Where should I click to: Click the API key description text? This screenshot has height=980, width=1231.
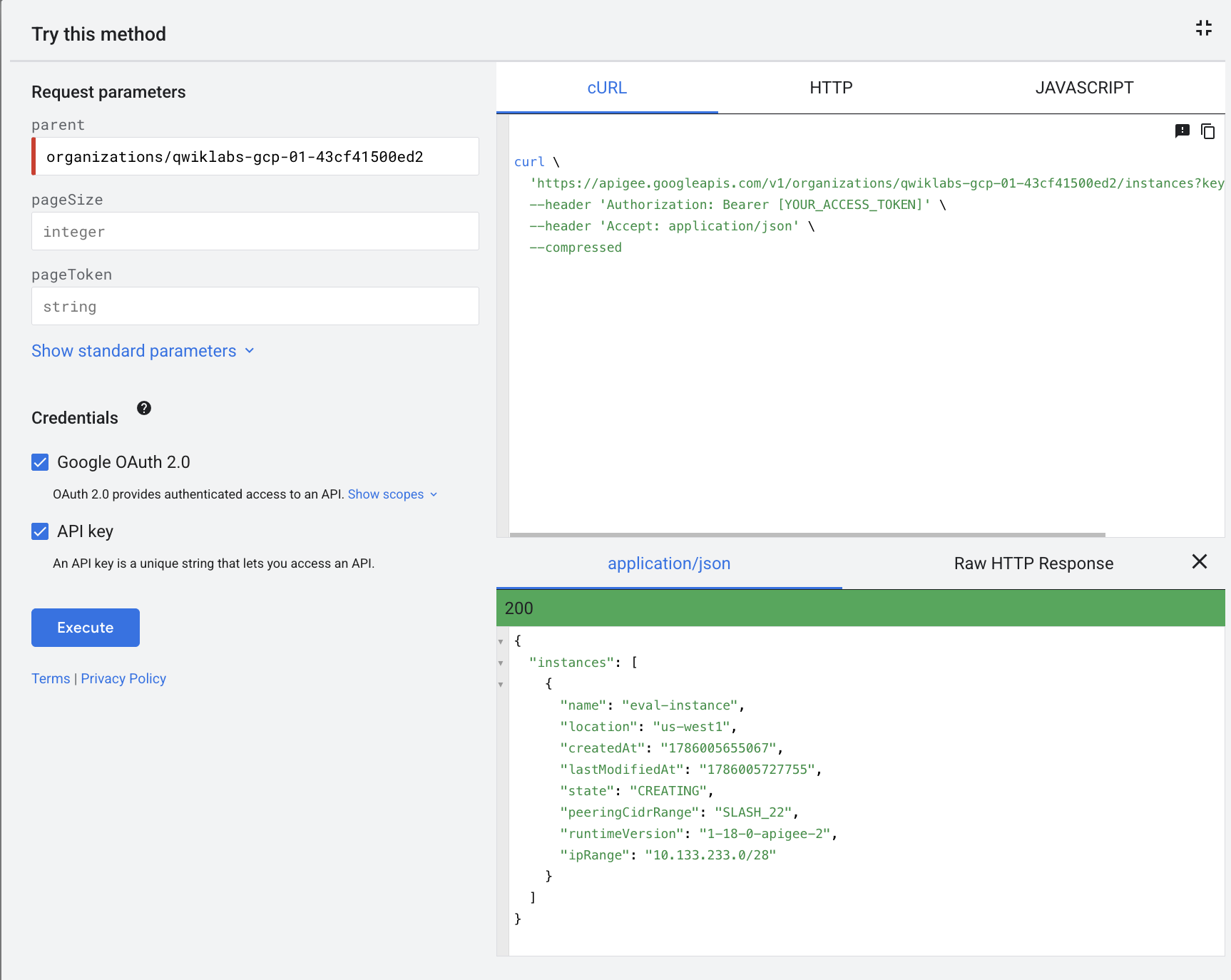pyautogui.click(x=213, y=563)
